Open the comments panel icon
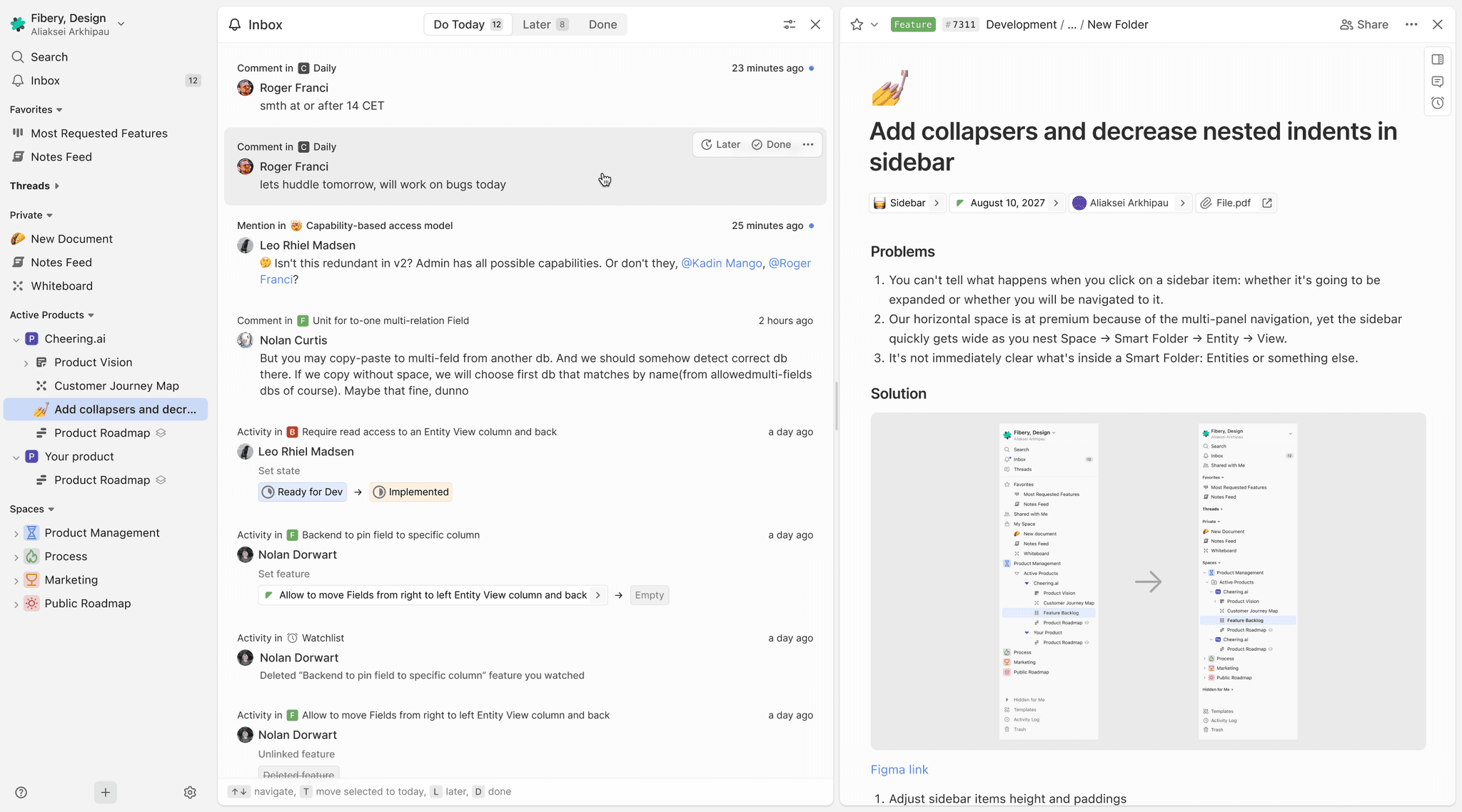1462x812 pixels. point(1438,81)
